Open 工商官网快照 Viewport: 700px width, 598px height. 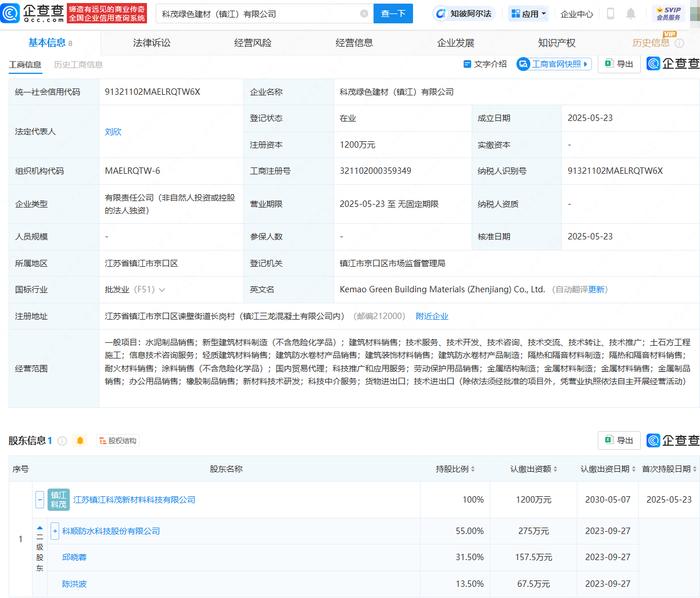click(554, 64)
